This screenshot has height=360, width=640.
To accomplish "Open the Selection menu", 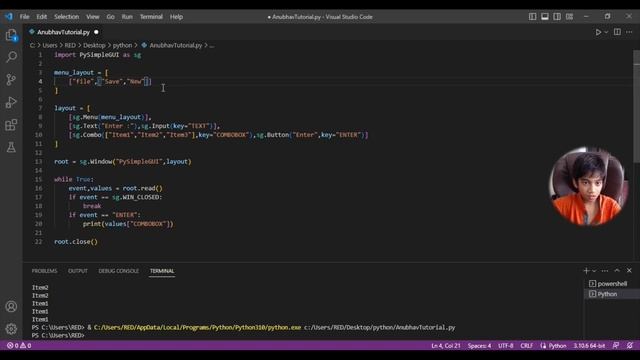I will point(67,17).
